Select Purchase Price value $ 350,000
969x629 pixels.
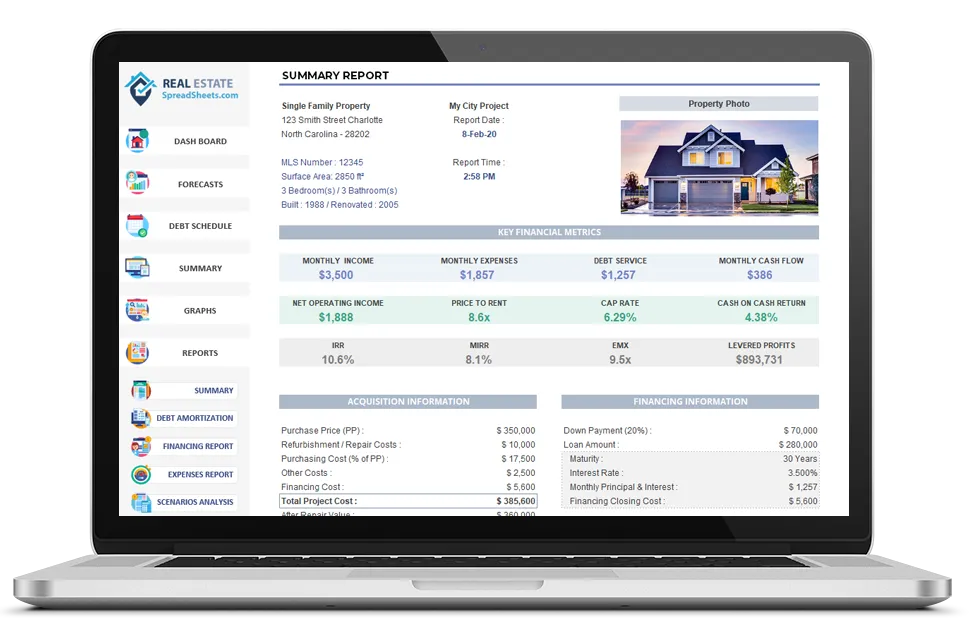pos(516,431)
